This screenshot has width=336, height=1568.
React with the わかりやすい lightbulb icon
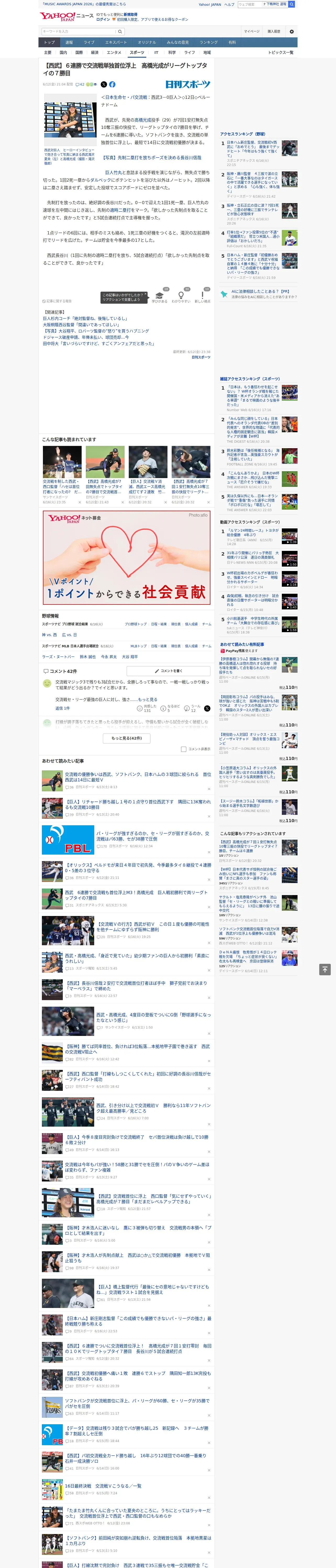181,295
